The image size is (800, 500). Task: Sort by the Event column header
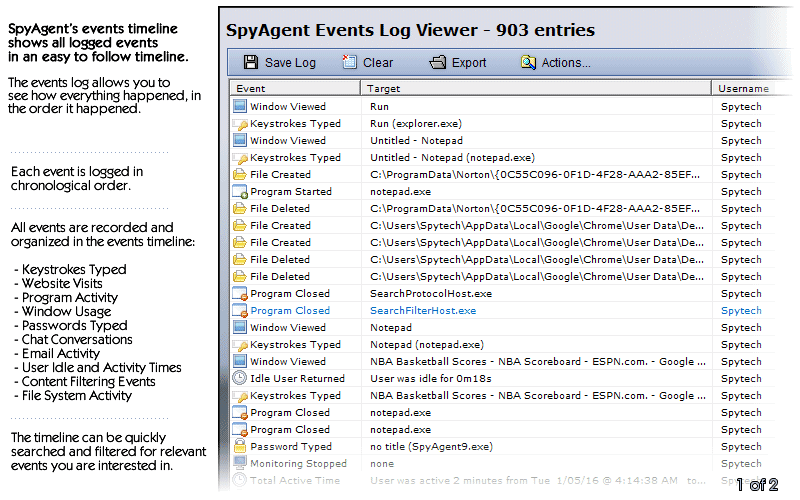tap(295, 88)
